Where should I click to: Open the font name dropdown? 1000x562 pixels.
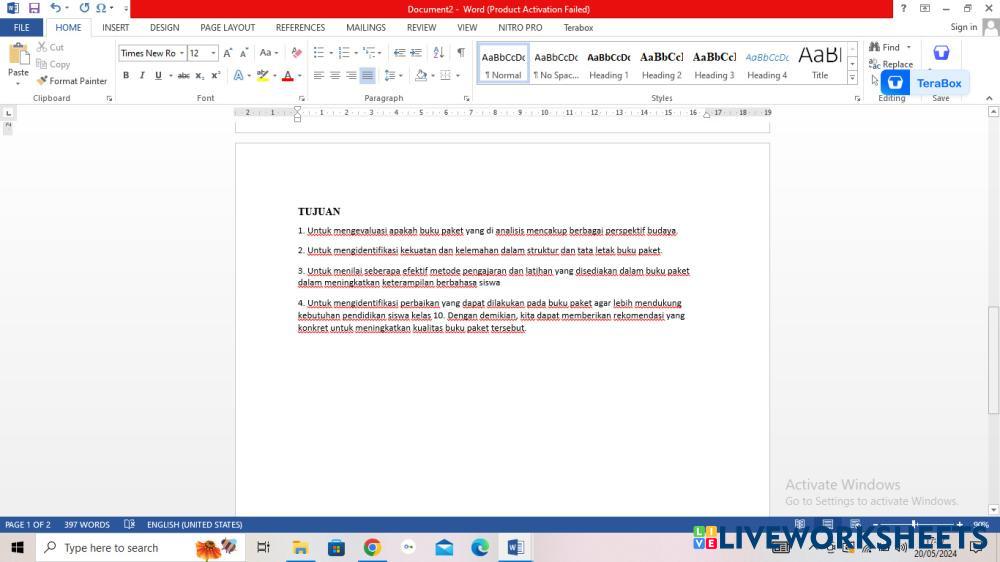click(x=181, y=53)
